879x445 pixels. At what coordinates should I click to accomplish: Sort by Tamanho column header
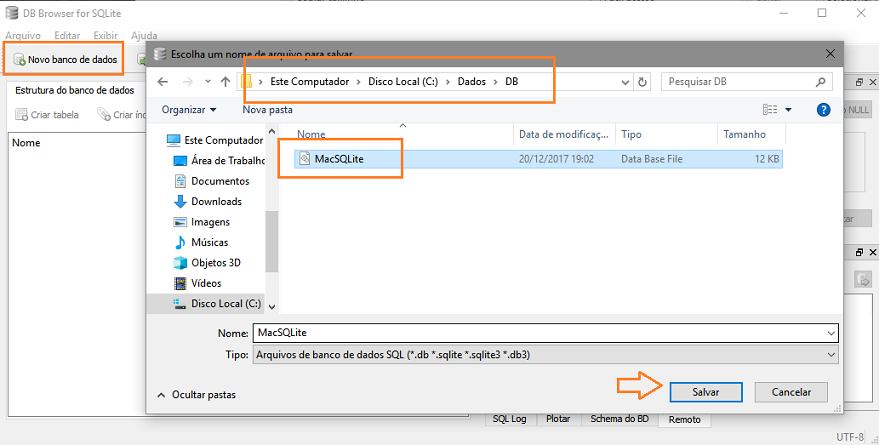(751, 134)
